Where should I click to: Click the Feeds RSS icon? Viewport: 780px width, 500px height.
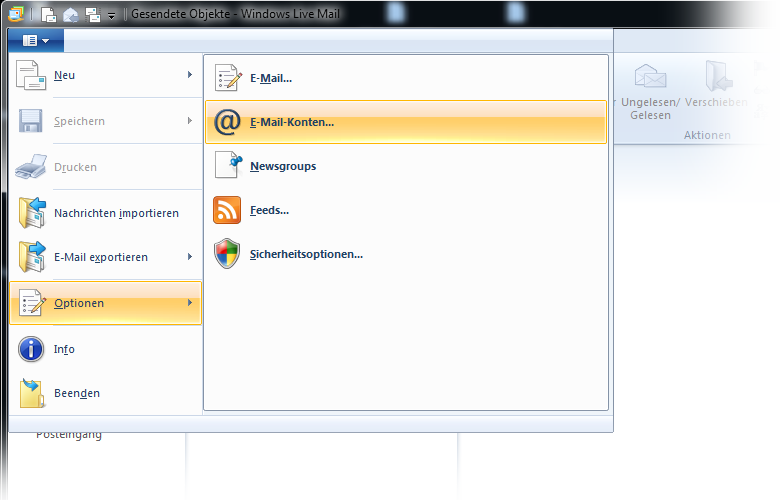click(x=227, y=210)
